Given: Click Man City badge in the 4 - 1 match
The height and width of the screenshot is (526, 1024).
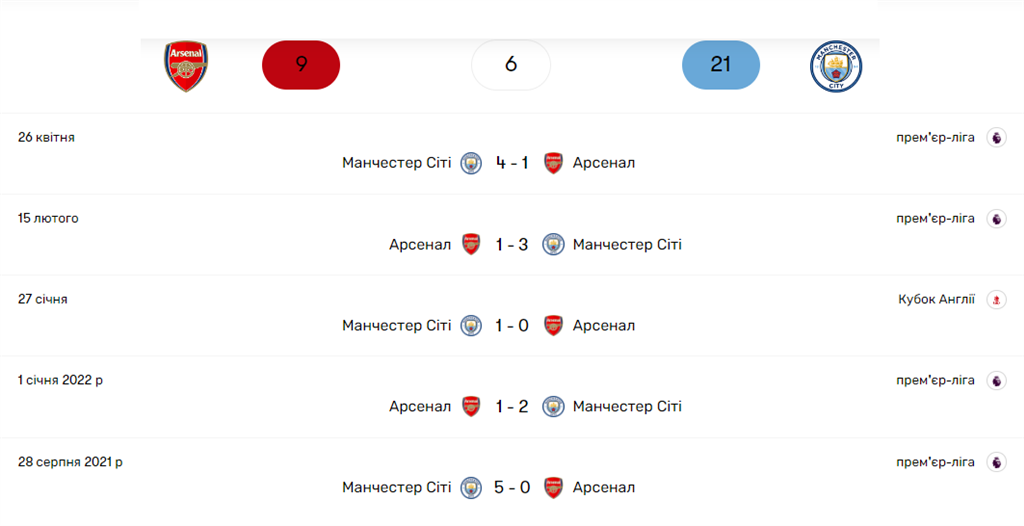Looking at the screenshot, I should [471, 163].
